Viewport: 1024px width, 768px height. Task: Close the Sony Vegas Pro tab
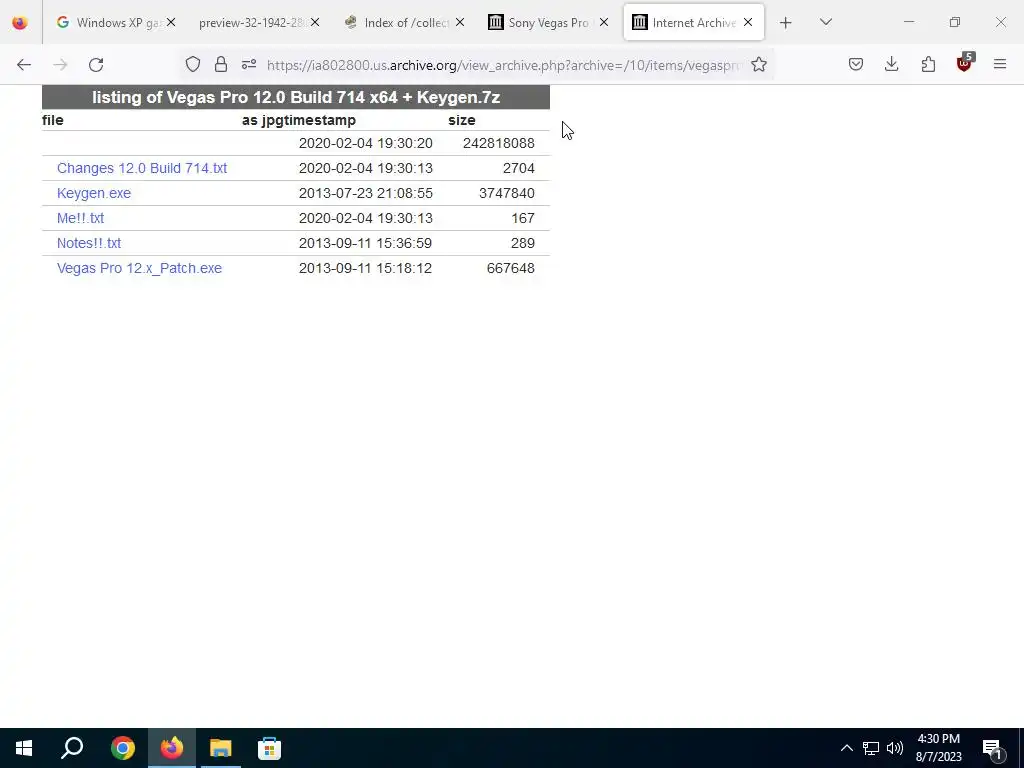(603, 22)
